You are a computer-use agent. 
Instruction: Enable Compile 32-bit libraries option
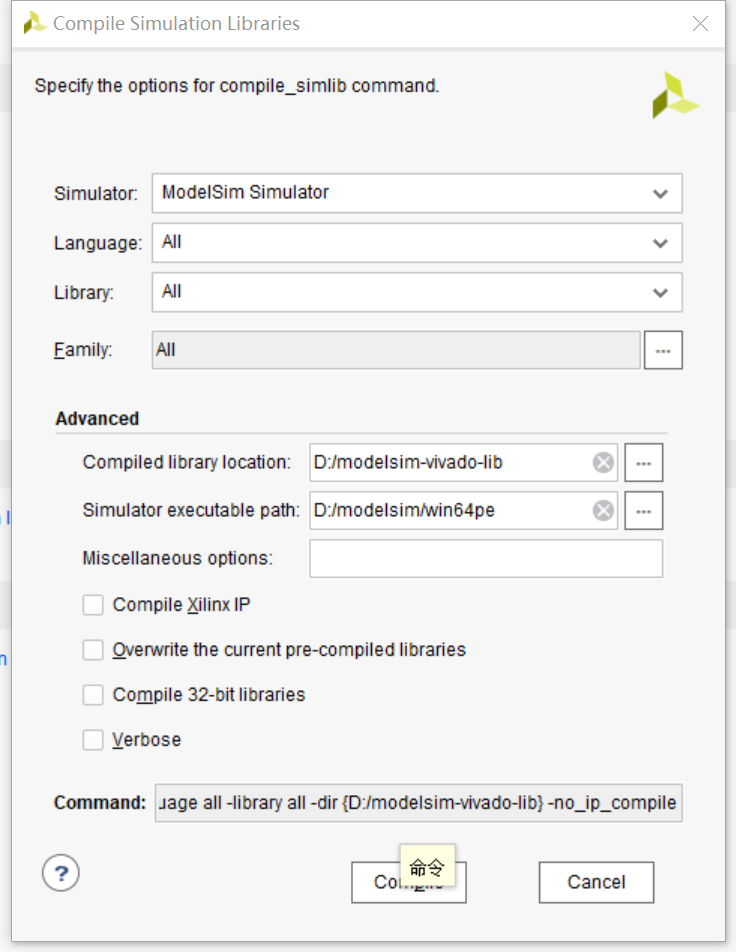93,695
